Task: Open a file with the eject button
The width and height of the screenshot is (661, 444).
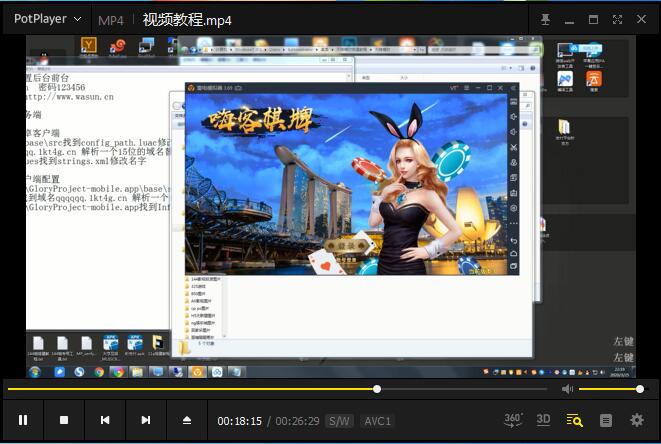Action: tap(187, 420)
